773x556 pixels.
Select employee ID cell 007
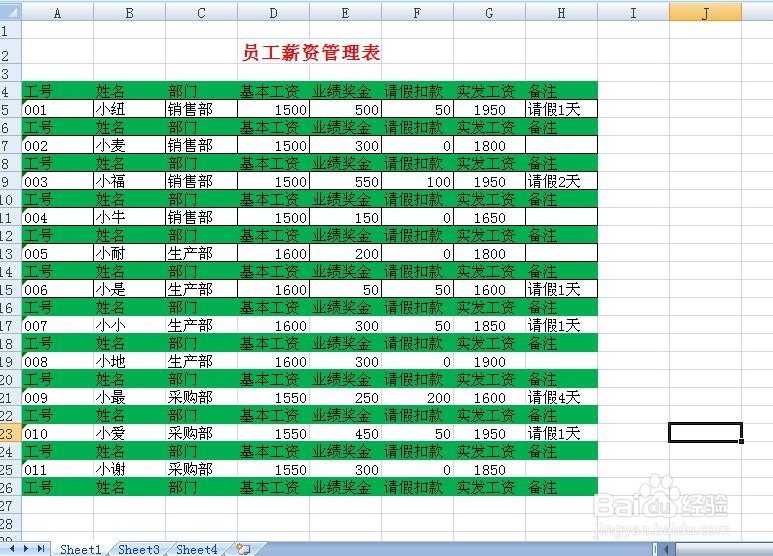click(x=58, y=325)
